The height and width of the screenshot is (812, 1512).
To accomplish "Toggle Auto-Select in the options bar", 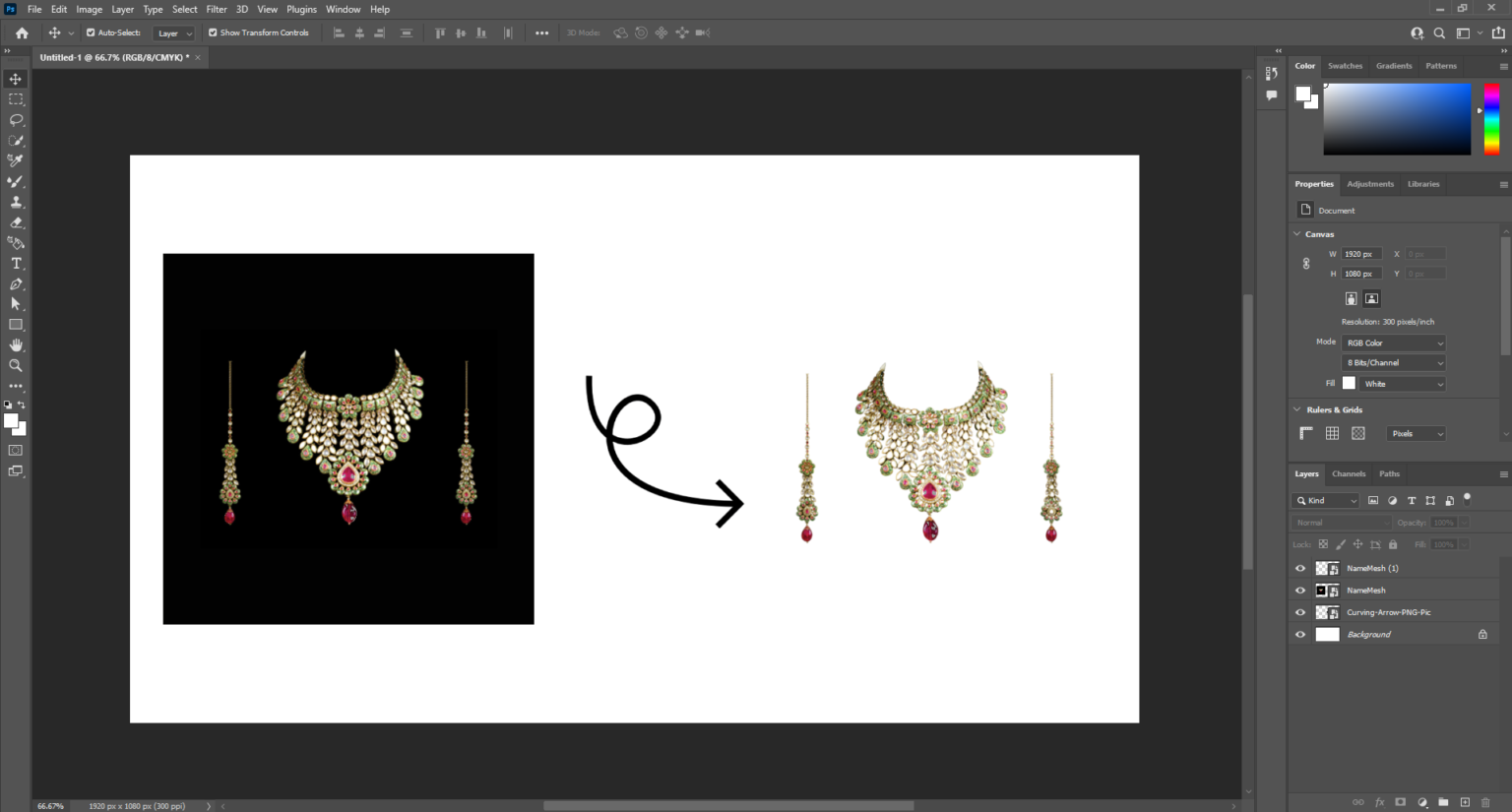I will [89, 32].
